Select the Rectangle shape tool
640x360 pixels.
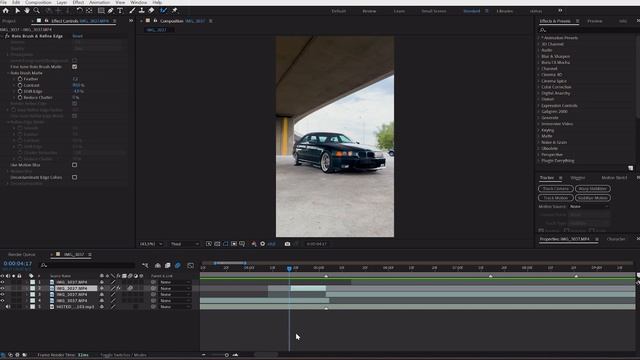pyautogui.click(x=101, y=11)
